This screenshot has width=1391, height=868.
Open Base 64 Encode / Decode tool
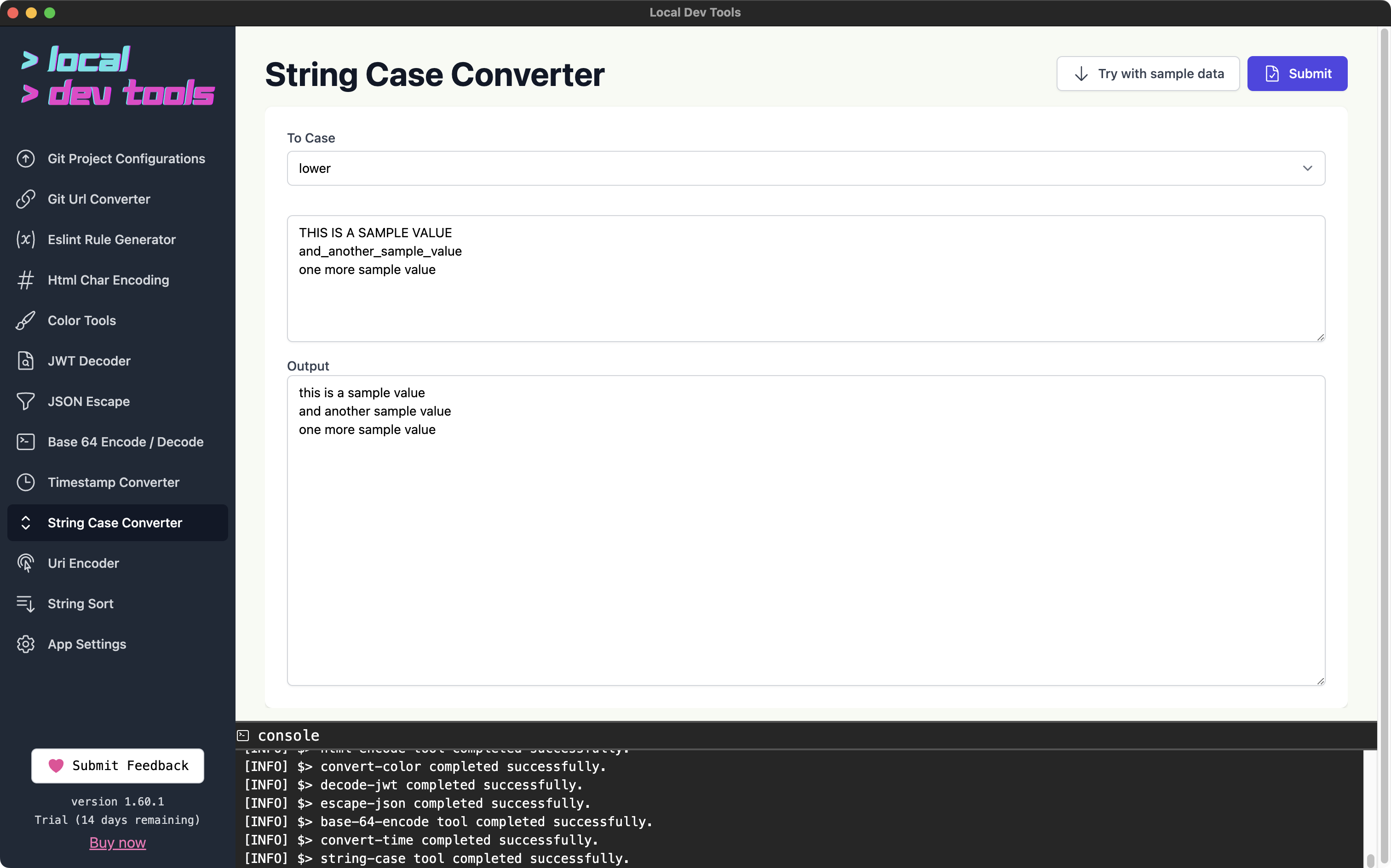(118, 442)
